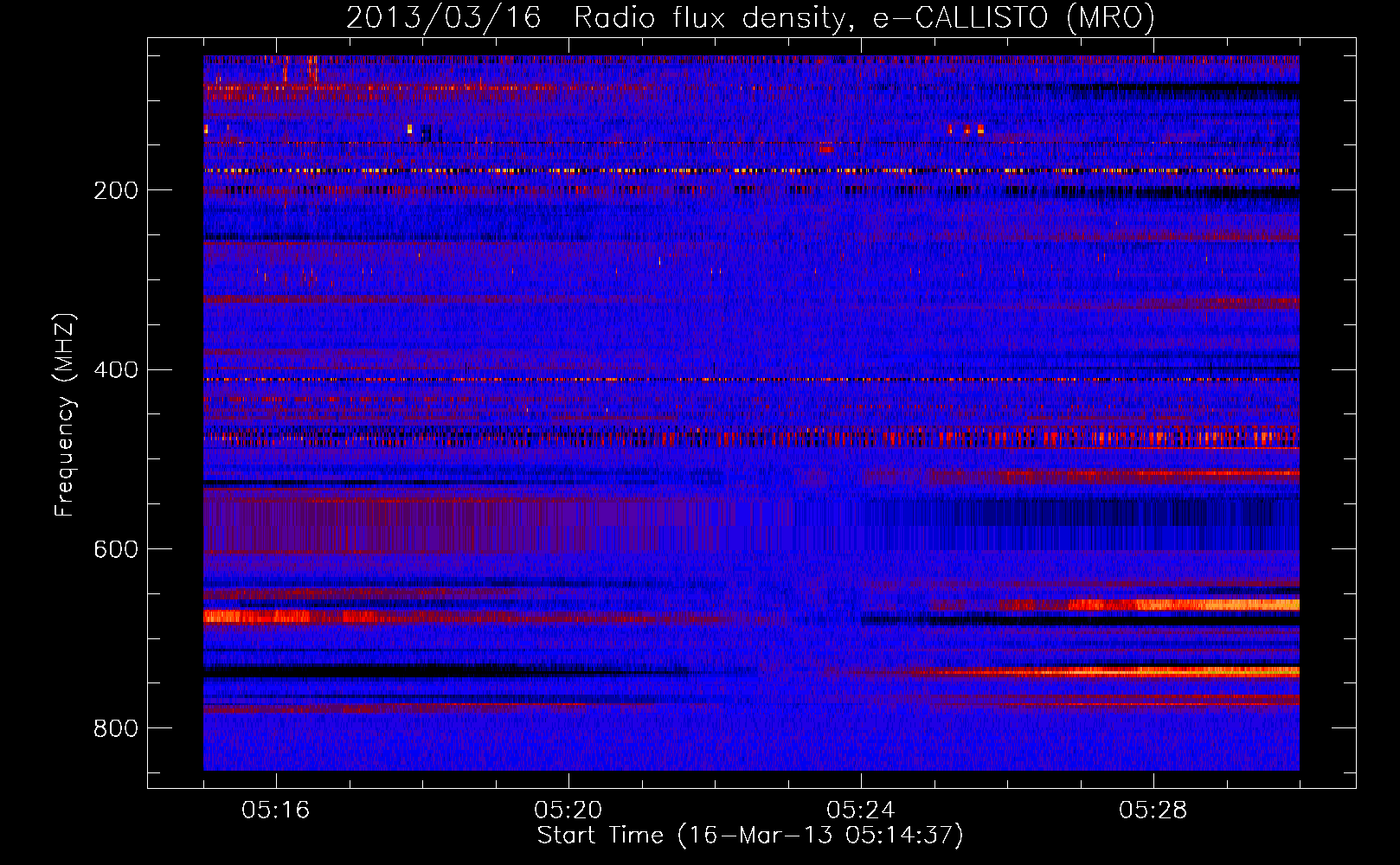Click the 05:16 time tick label
The width and height of the screenshot is (1400, 865).
(x=276, y=811)
